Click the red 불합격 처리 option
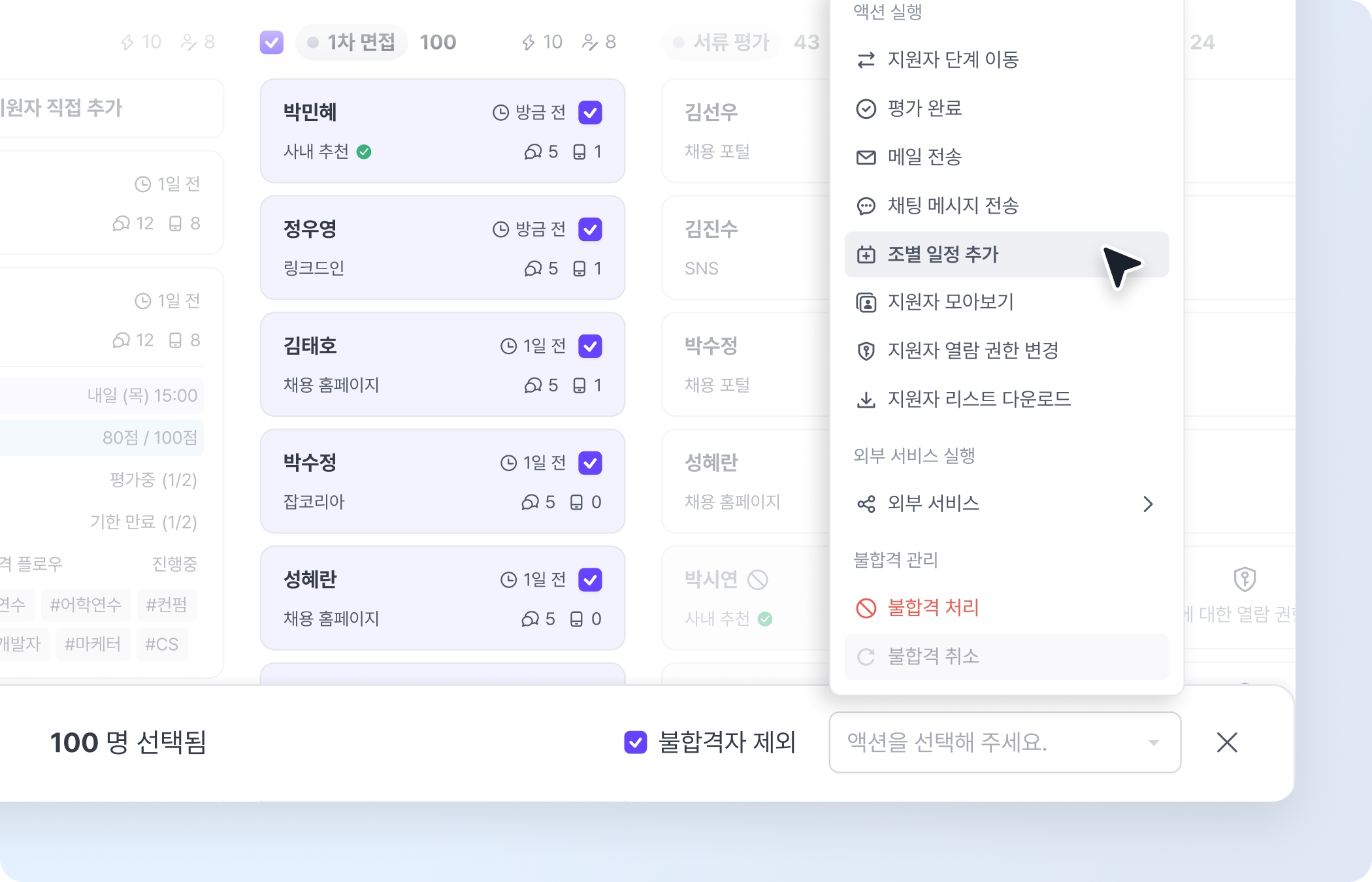 (x=933, y=608)
